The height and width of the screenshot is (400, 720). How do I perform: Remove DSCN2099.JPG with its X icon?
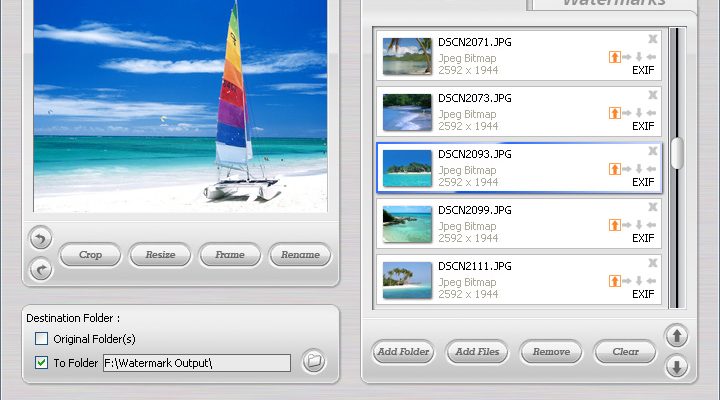(x=652, y=207)
